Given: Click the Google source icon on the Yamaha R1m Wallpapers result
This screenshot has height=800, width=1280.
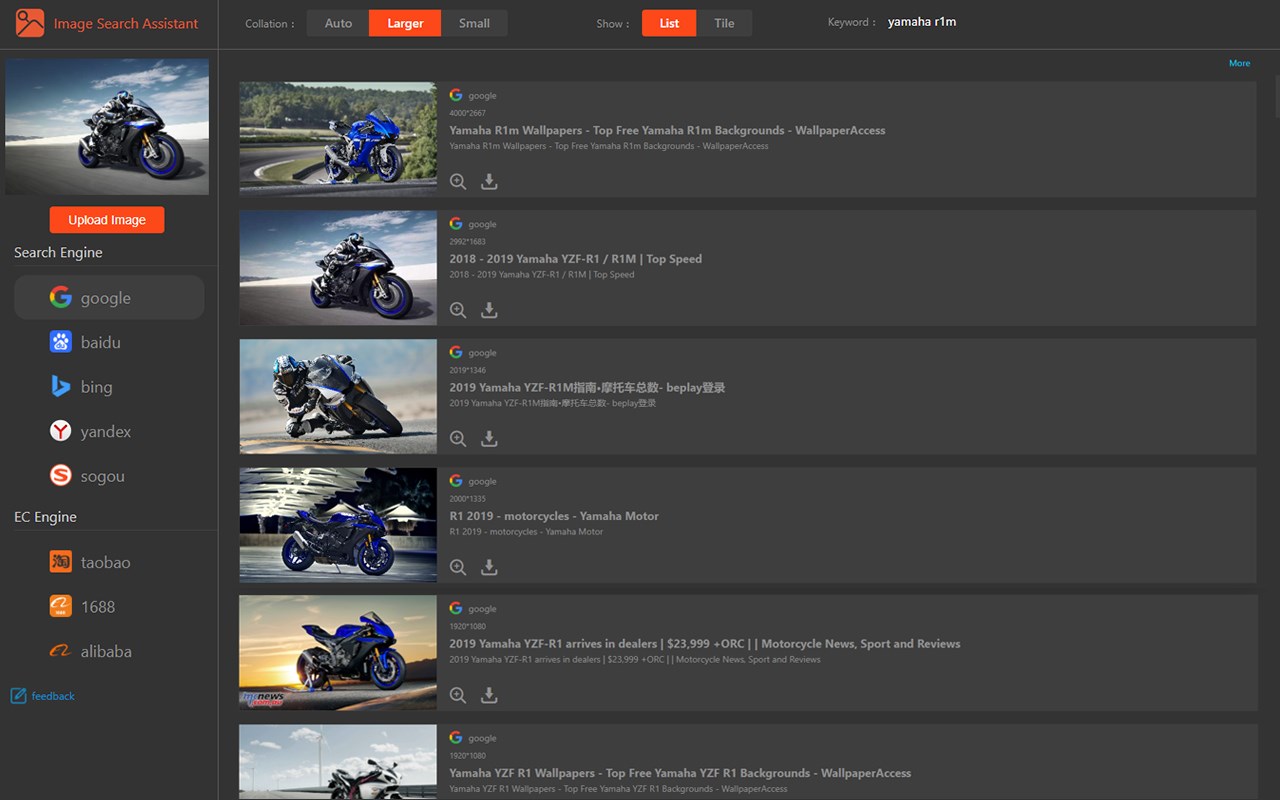Looking at the screenshot, I should point(456,95).
